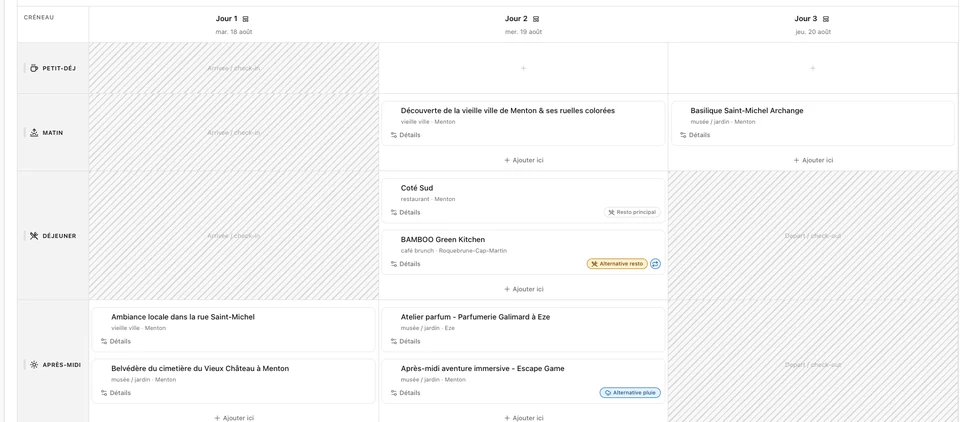Select the Jour 3 column header
Viewport: 960px width, 422px height.
pos(813,24)
